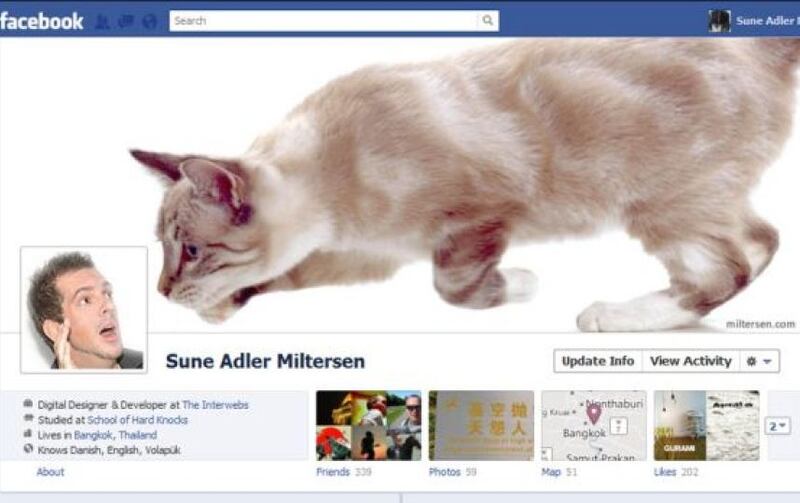Open The Interwebs workplace link
The image size is (800, 503).
pos(215,405)
